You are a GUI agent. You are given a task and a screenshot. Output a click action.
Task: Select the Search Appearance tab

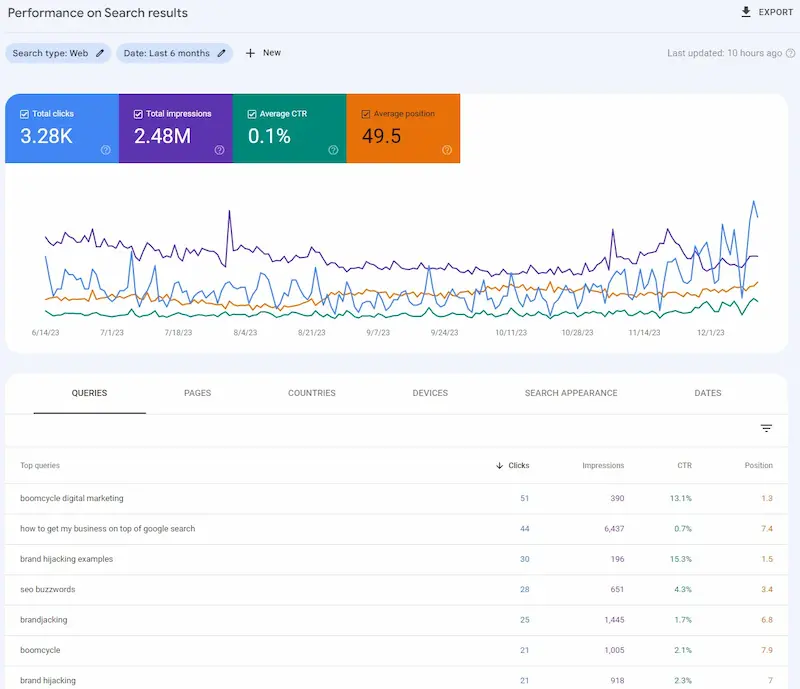click(x=571, y=393)
